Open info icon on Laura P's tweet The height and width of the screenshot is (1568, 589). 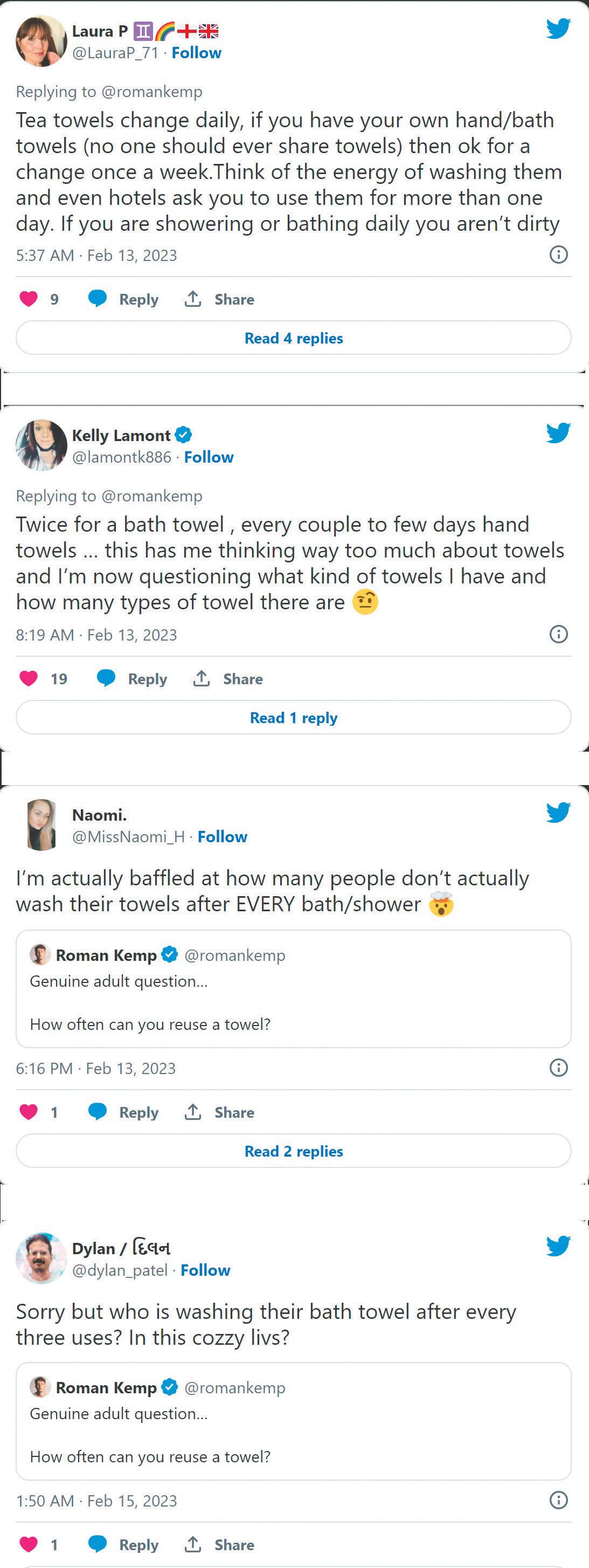point(558,255)
